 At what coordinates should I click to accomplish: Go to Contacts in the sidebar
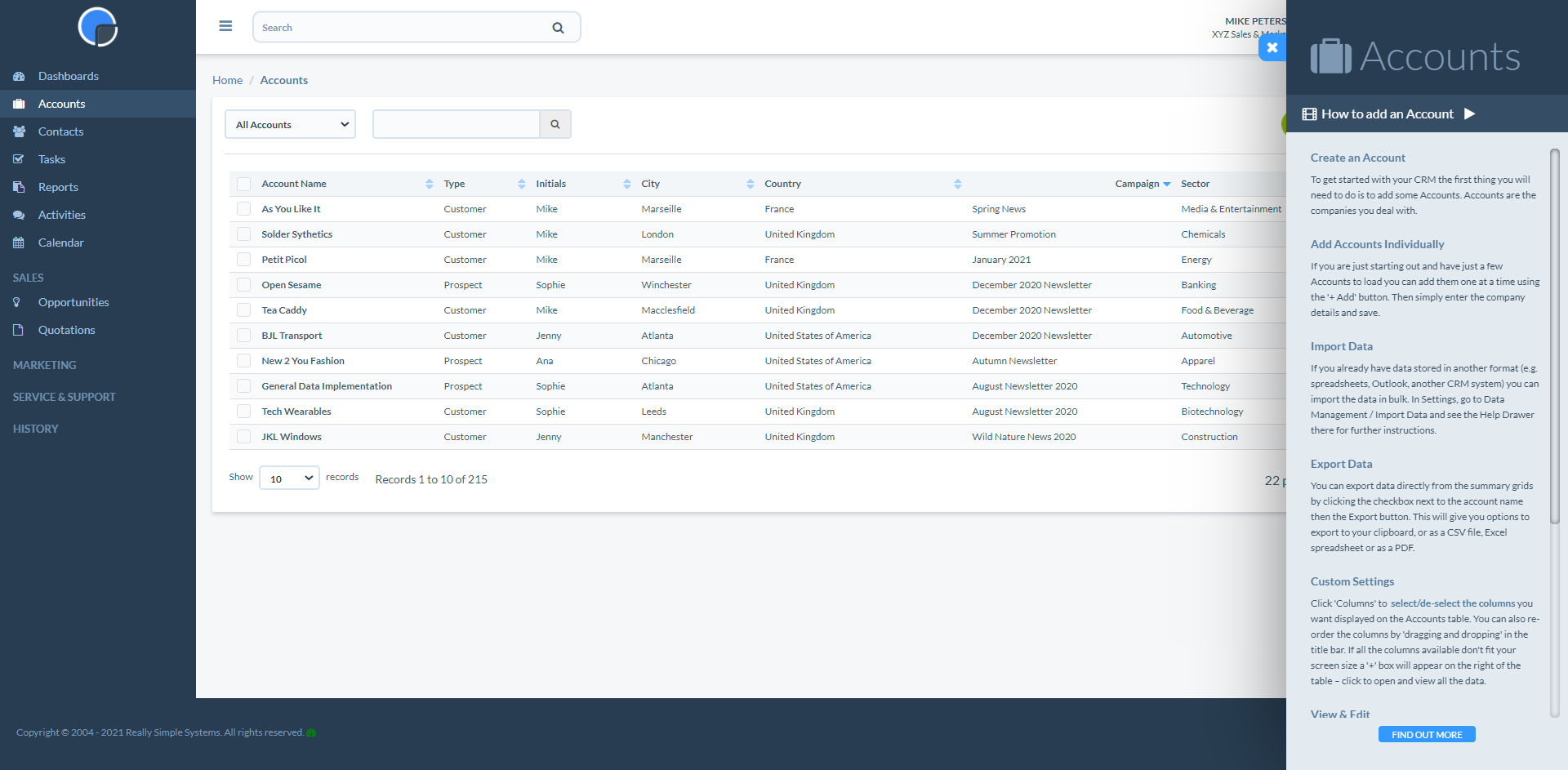click(61, 131)
